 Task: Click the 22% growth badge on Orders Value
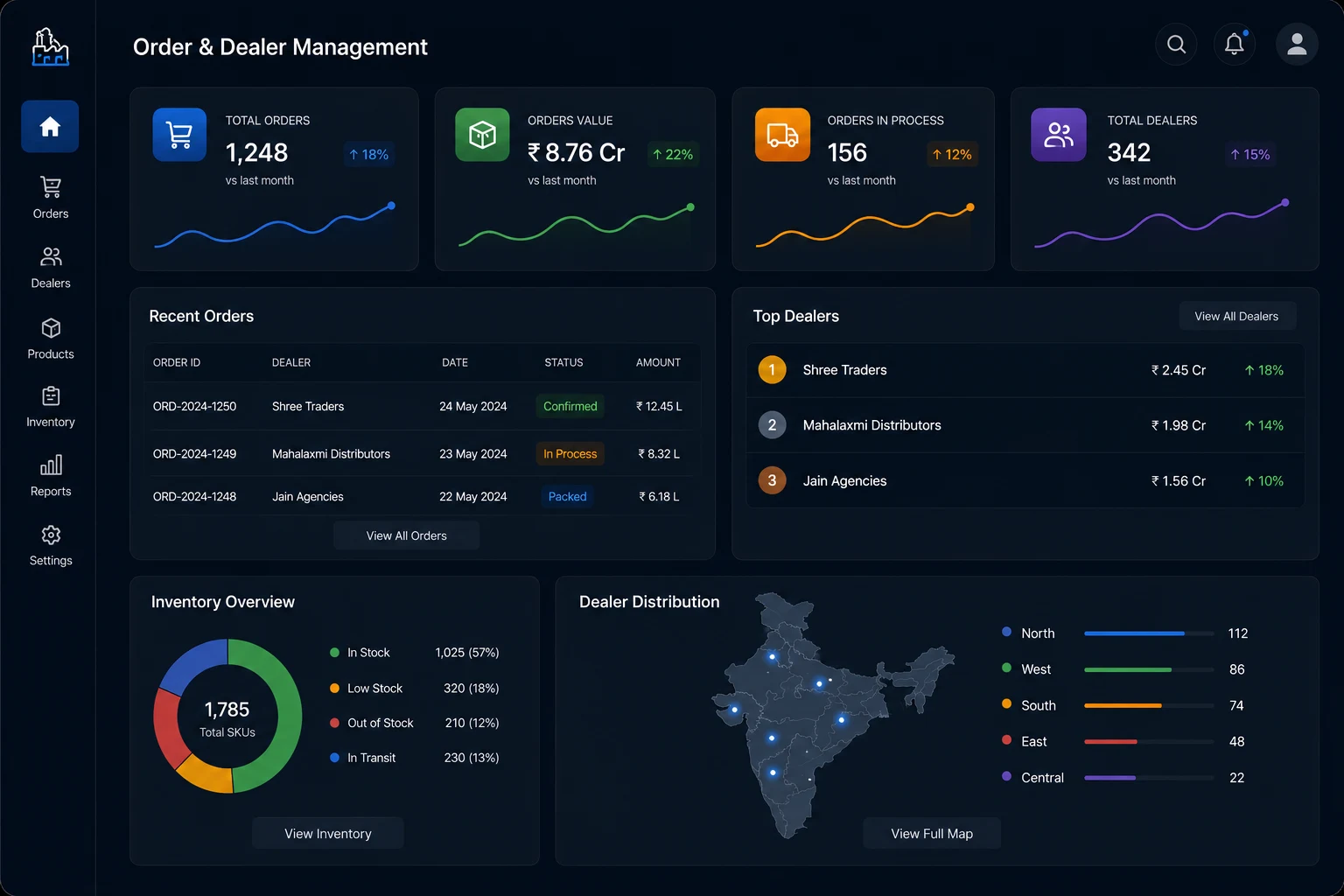673,154
